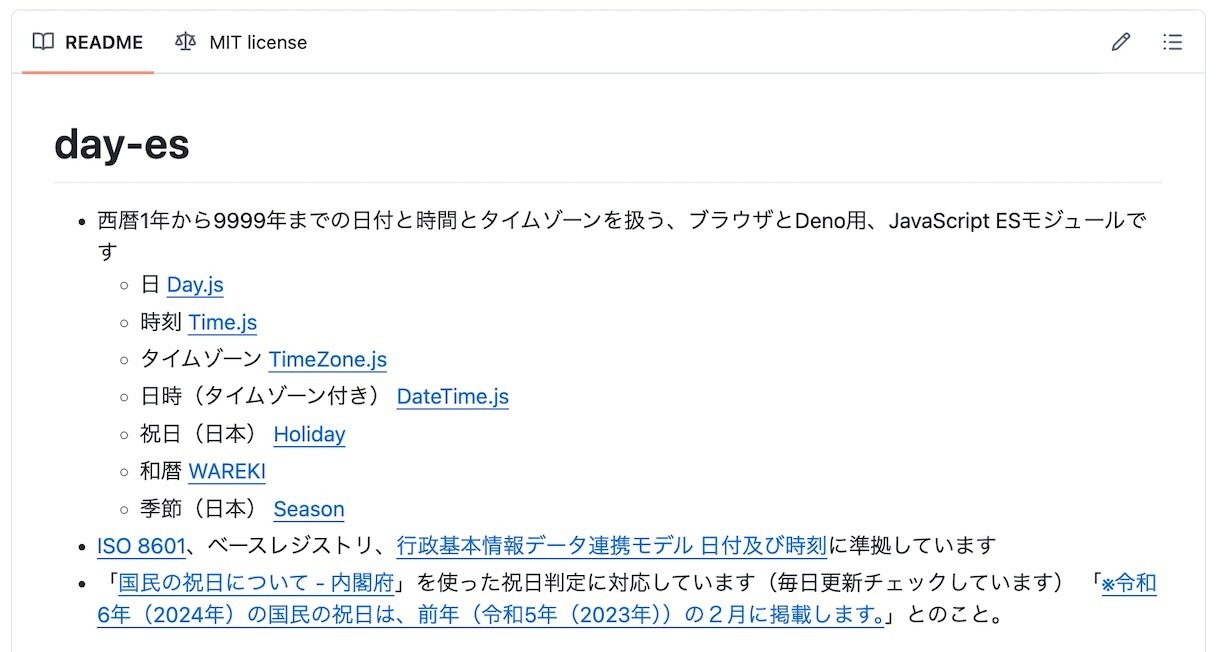The width and height of the screenshot is (1220, 652).
Task: Open the ISO 8601 link
Action: [141, 546]
